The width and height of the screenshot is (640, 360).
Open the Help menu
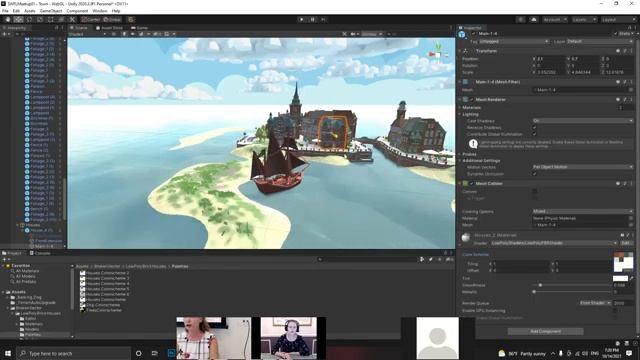(x=116, y=11)
